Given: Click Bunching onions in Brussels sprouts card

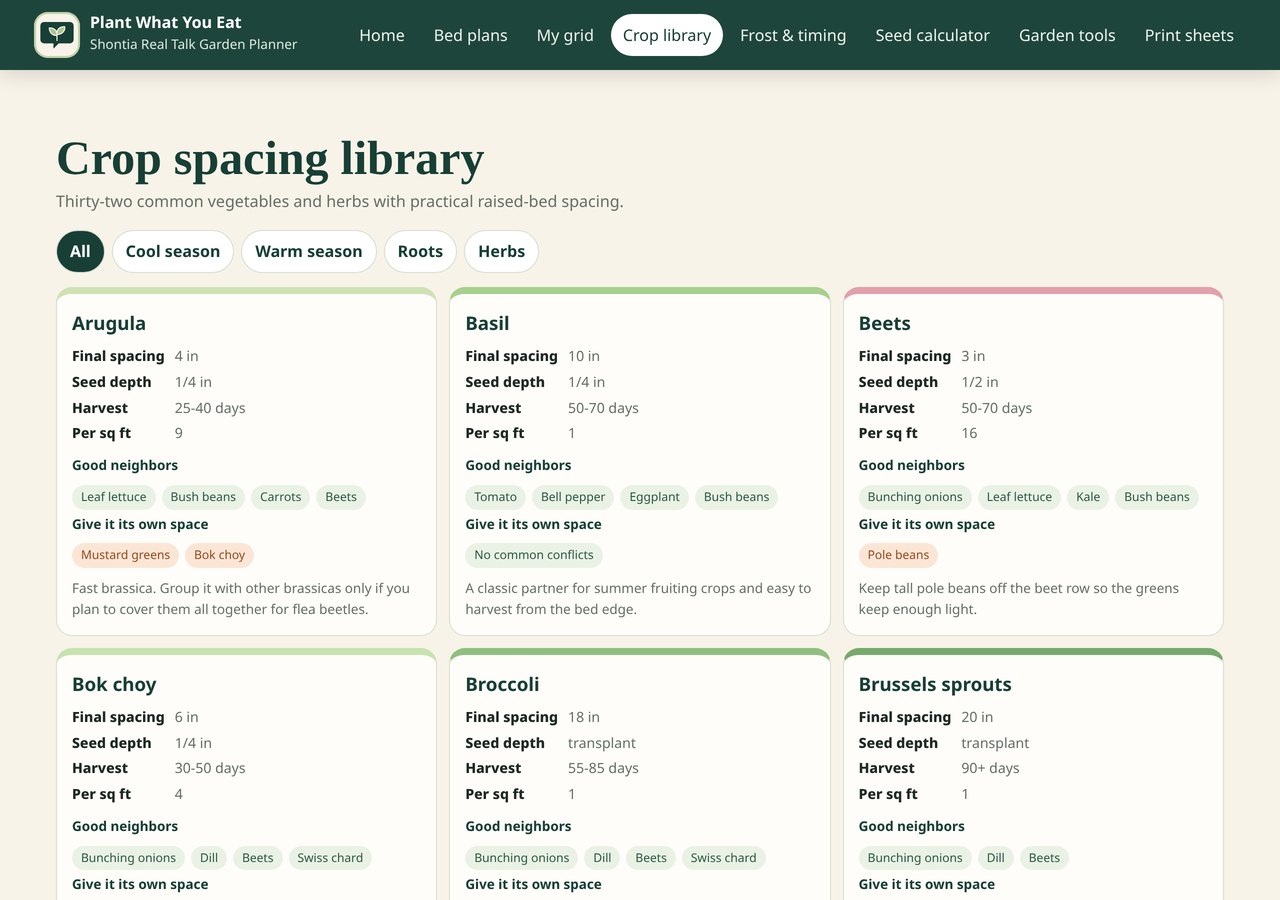Looking at the screenshot, I should pos(915,858).
